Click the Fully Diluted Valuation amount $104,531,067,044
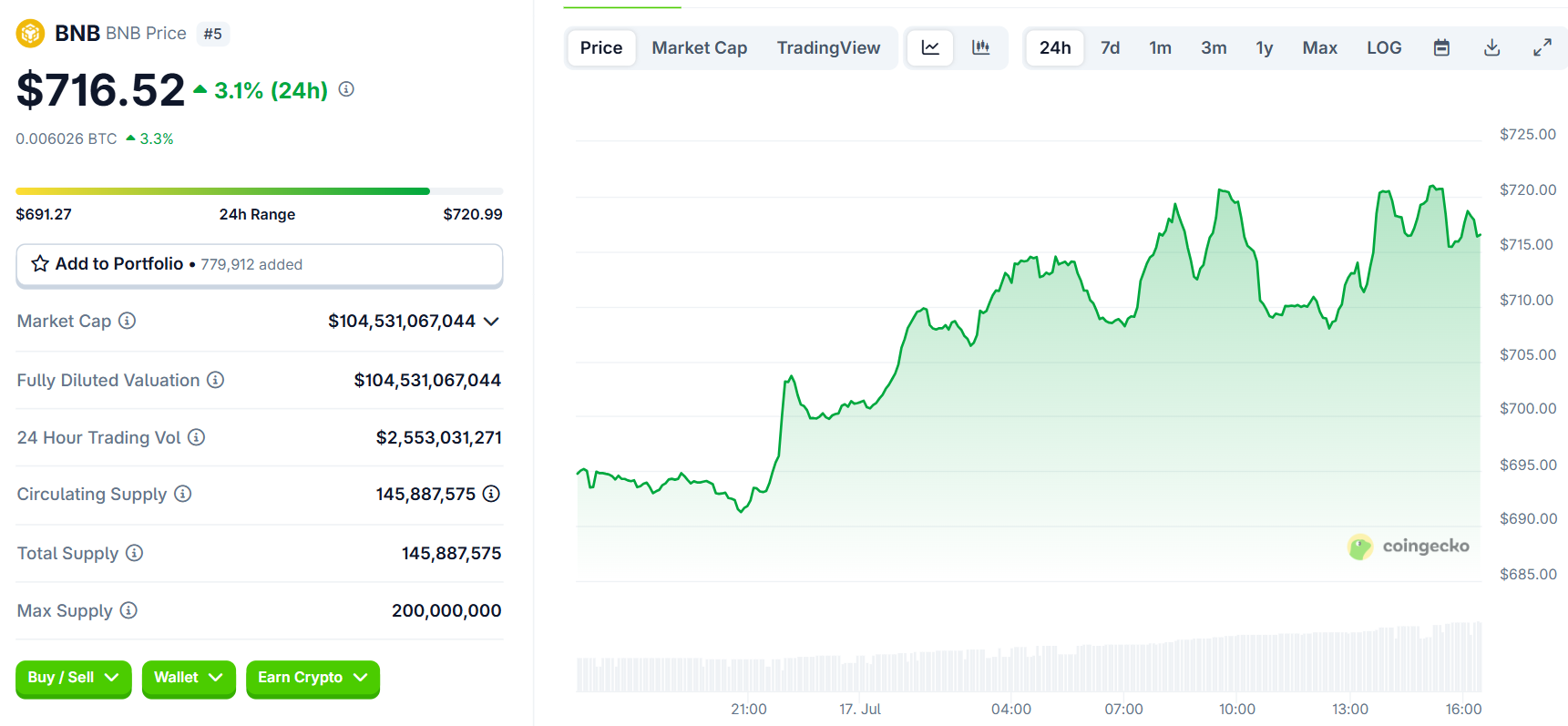This screenshot has width=1568, height=726. point(427,380)
